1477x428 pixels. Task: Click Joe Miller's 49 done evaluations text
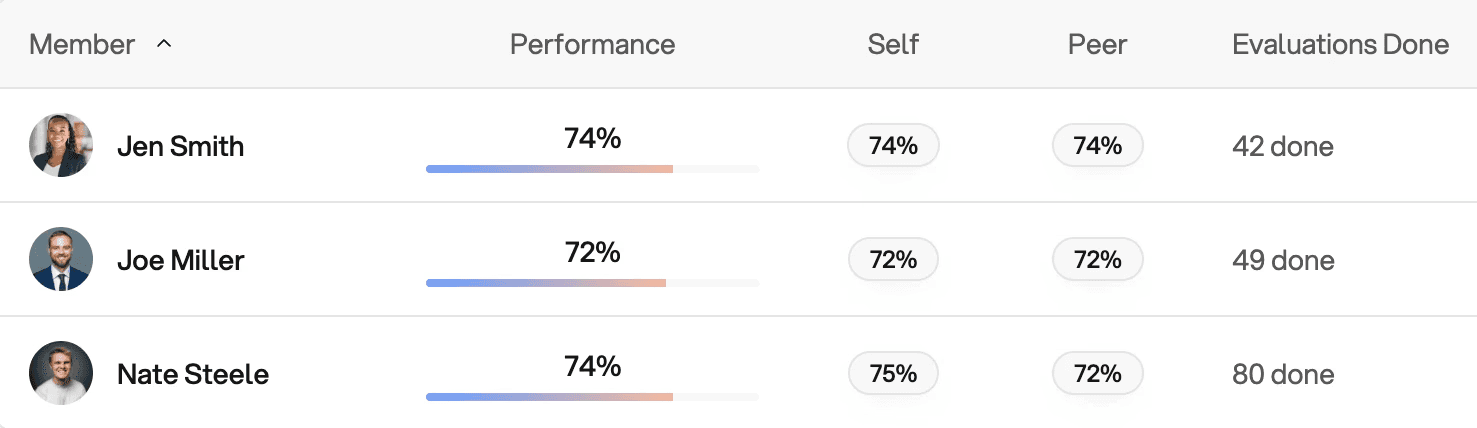(x=1283, y=261)
